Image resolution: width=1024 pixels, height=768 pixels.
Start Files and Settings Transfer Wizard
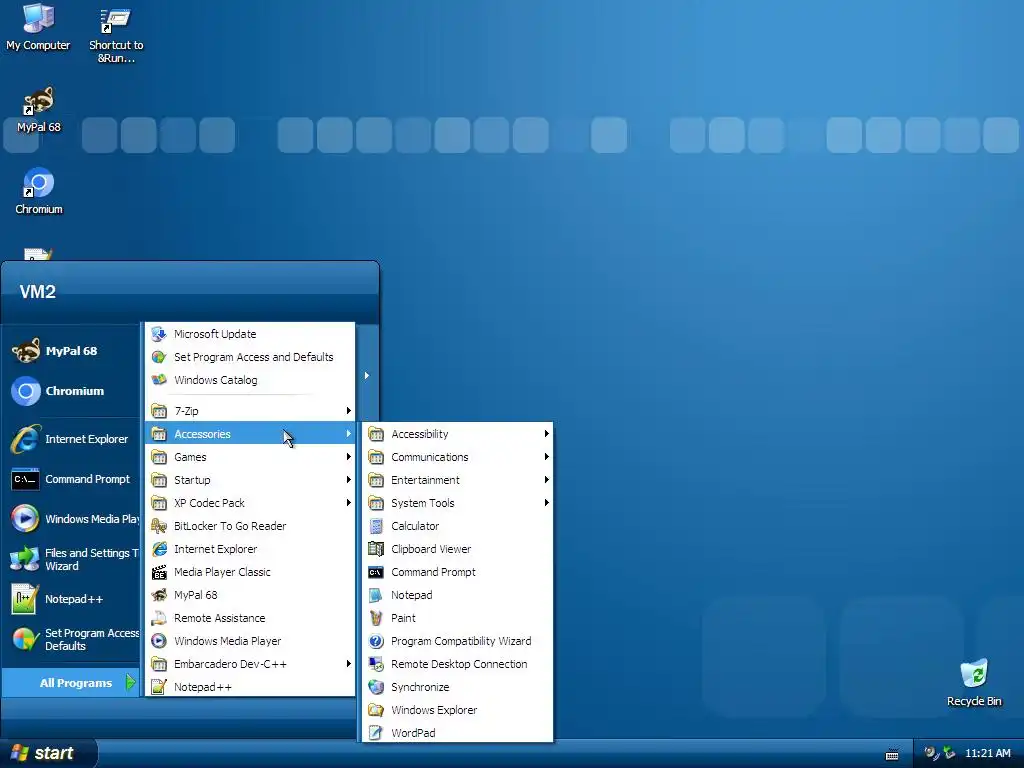tap(72, 560)
